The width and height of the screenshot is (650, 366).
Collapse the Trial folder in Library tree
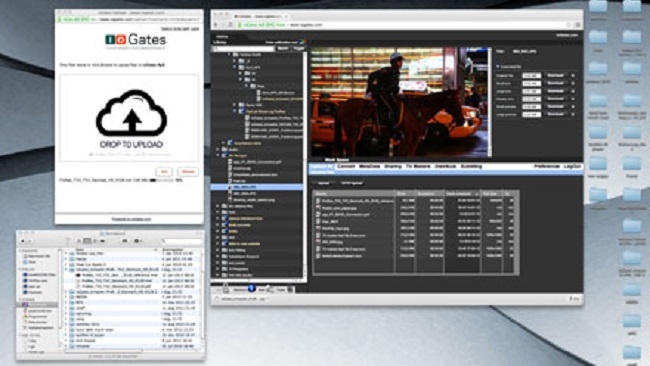click(246, 86)
